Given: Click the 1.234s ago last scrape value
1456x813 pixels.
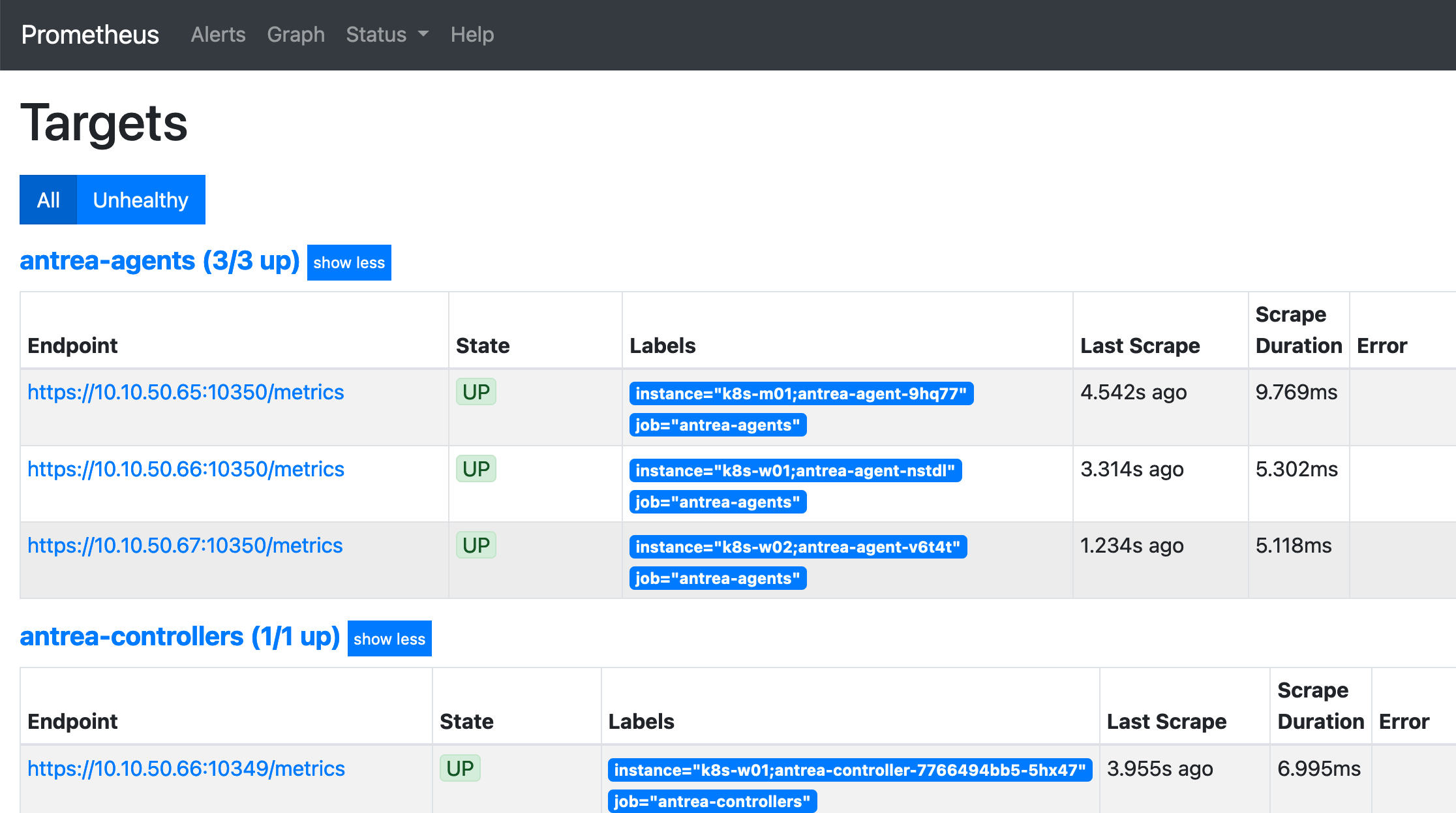Looking at the screenshot, I should click(1132, 545).
